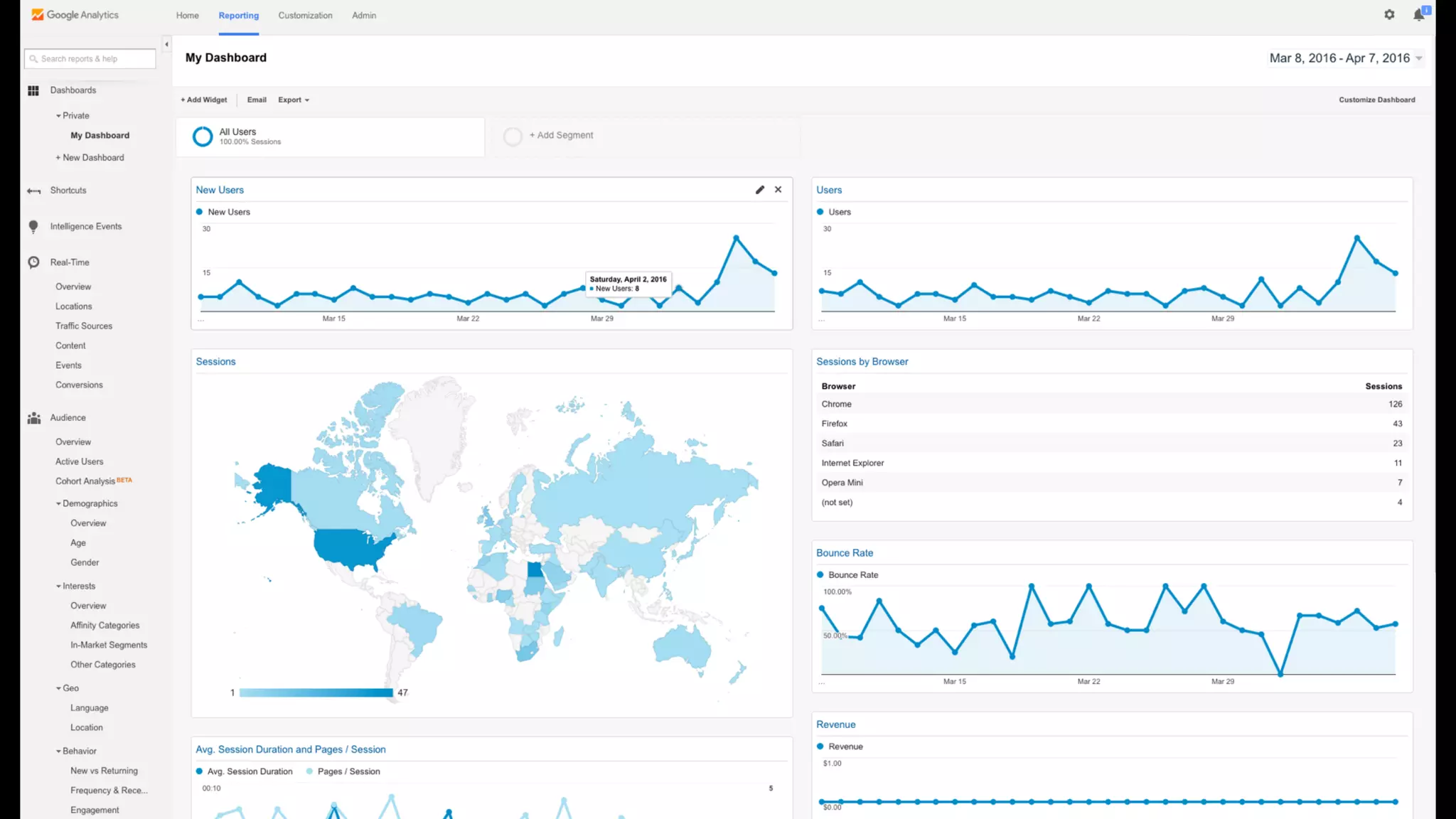Collapse the Interests section in the sidebar
1456x819 pixels.
click(x=59, y=587)
